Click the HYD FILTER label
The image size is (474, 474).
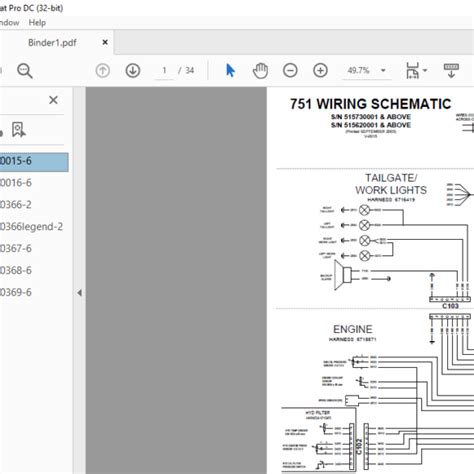pos(318,413)
